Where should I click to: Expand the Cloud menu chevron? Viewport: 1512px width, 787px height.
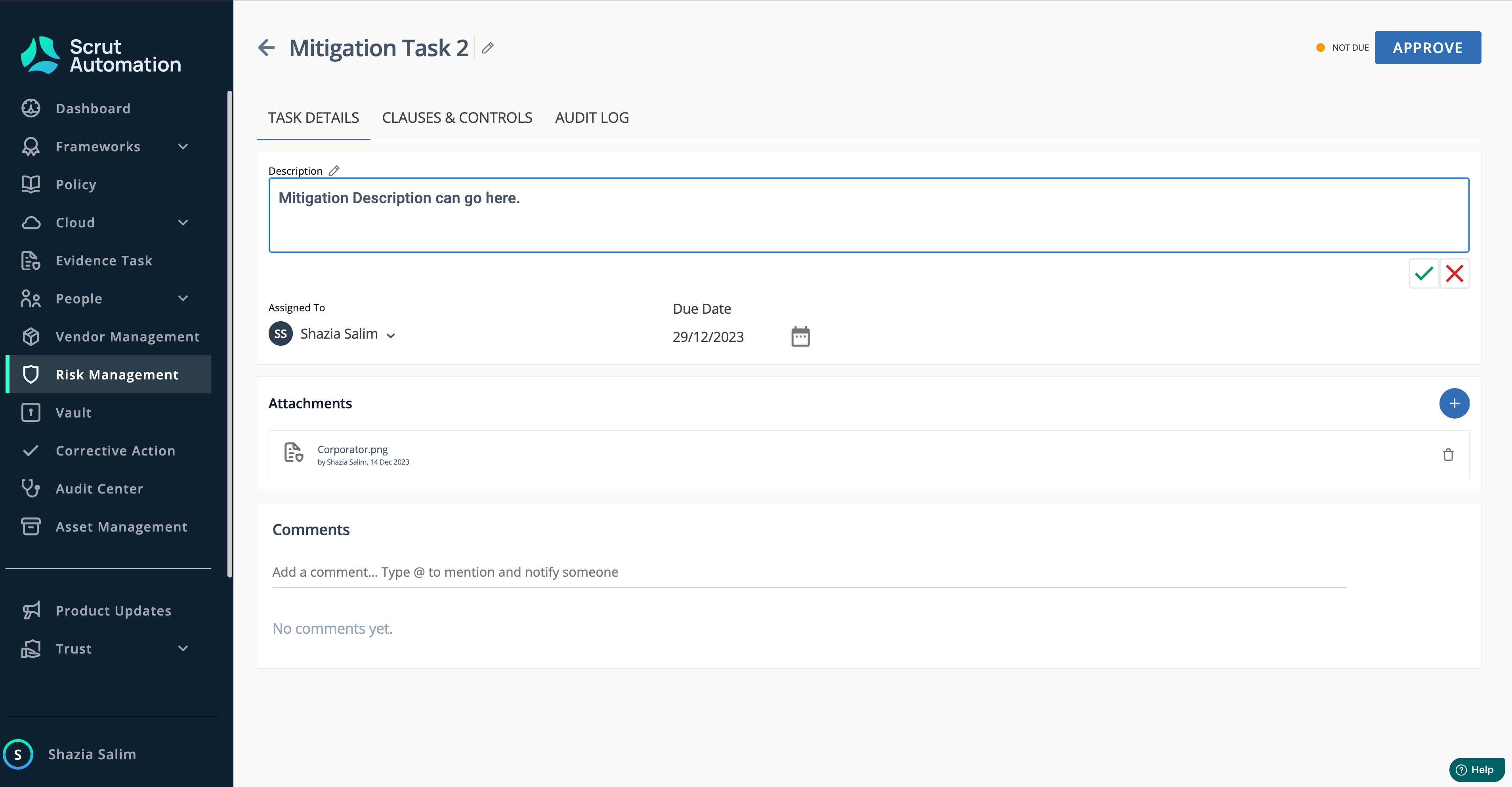(183, 223)
